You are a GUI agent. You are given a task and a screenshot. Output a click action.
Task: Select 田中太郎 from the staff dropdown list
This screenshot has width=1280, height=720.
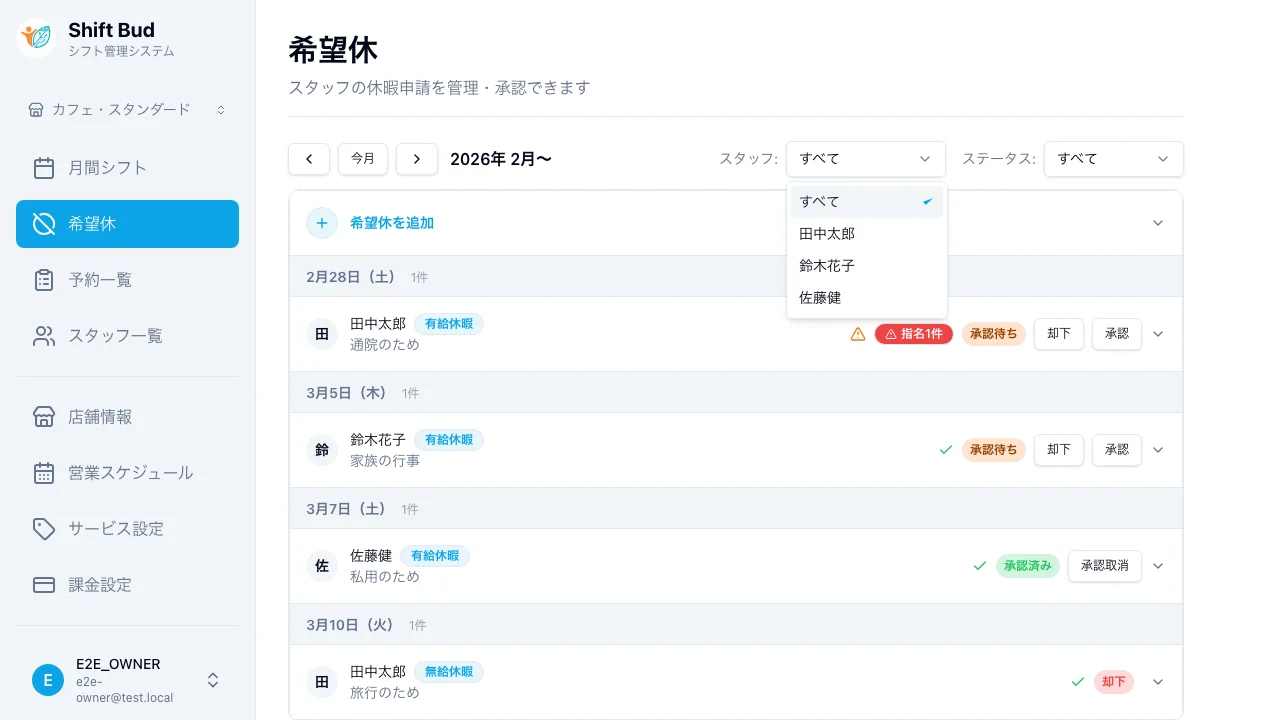827,233
